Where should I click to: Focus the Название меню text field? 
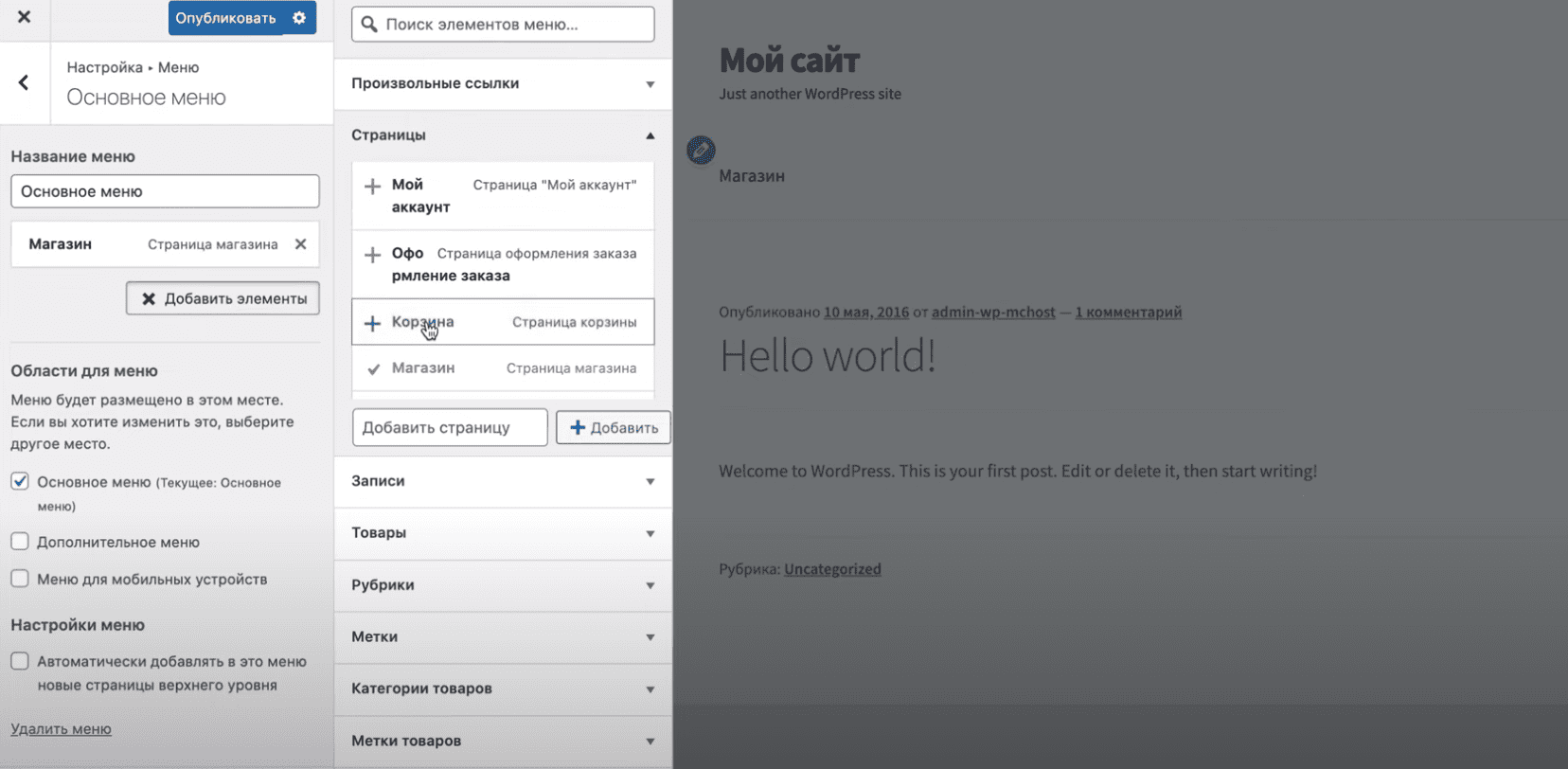[x=165, y=191]
